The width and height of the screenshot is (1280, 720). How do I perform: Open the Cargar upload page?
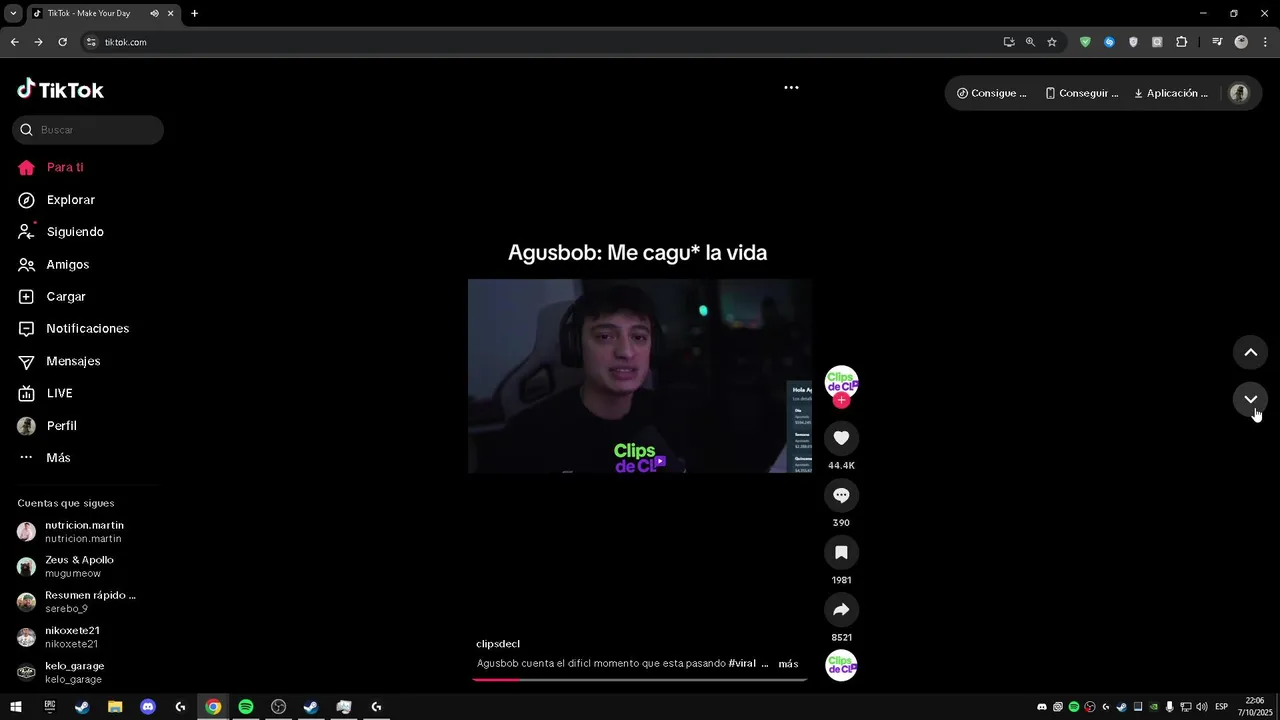click(x=51, y=297)
